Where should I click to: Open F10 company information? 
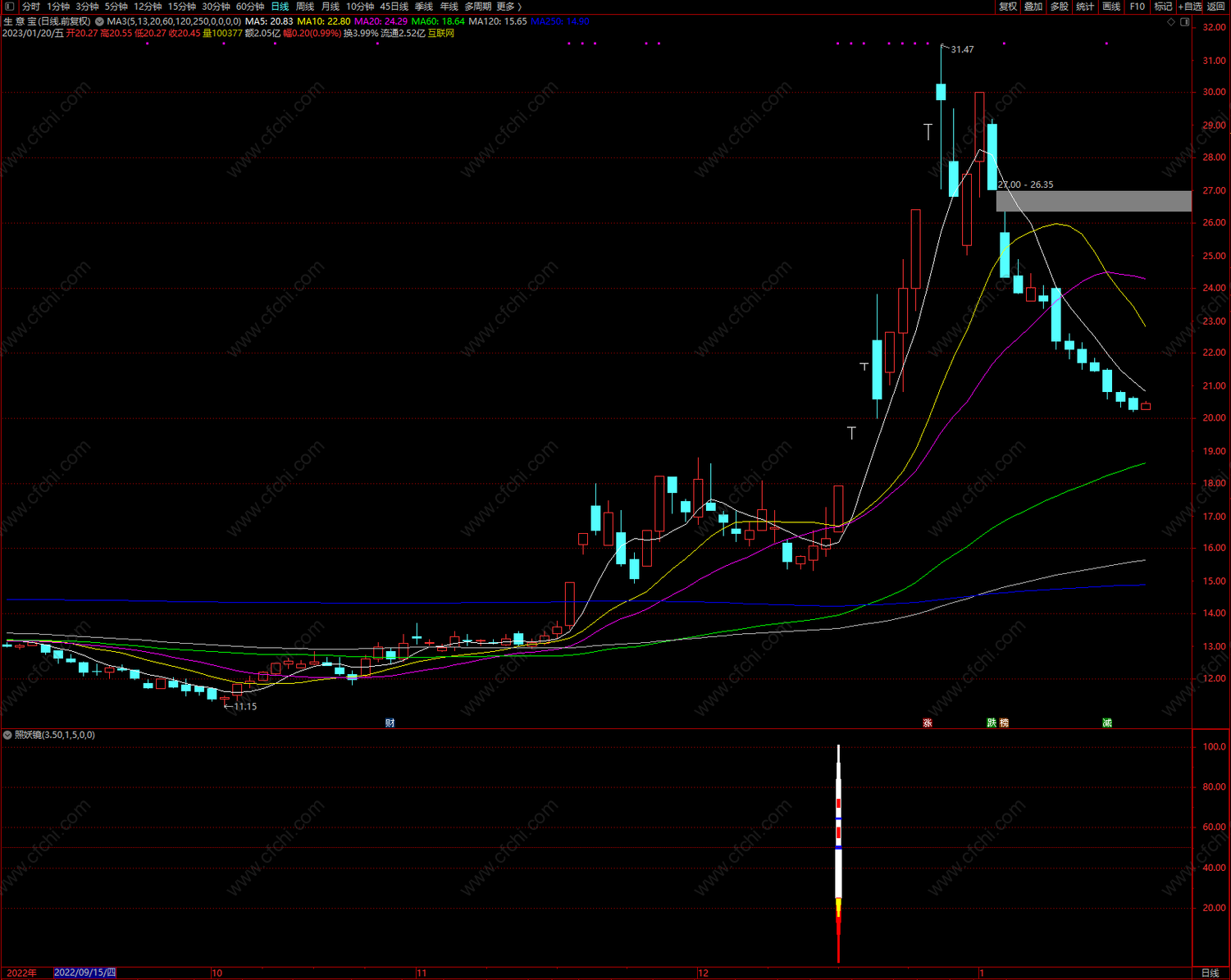tap(1137, 7)
